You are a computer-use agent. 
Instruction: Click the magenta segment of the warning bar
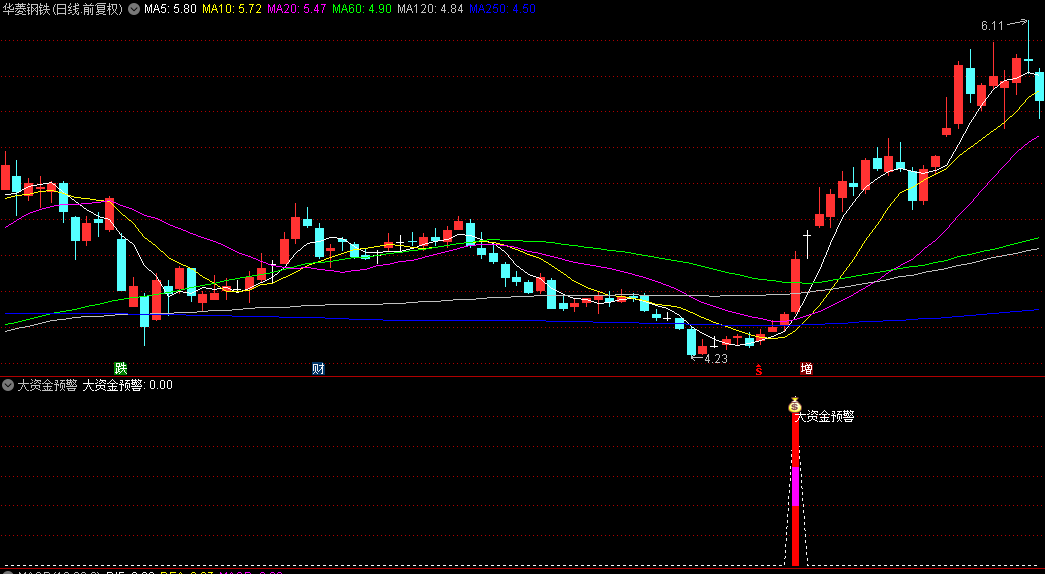click(x=795, y=486)
